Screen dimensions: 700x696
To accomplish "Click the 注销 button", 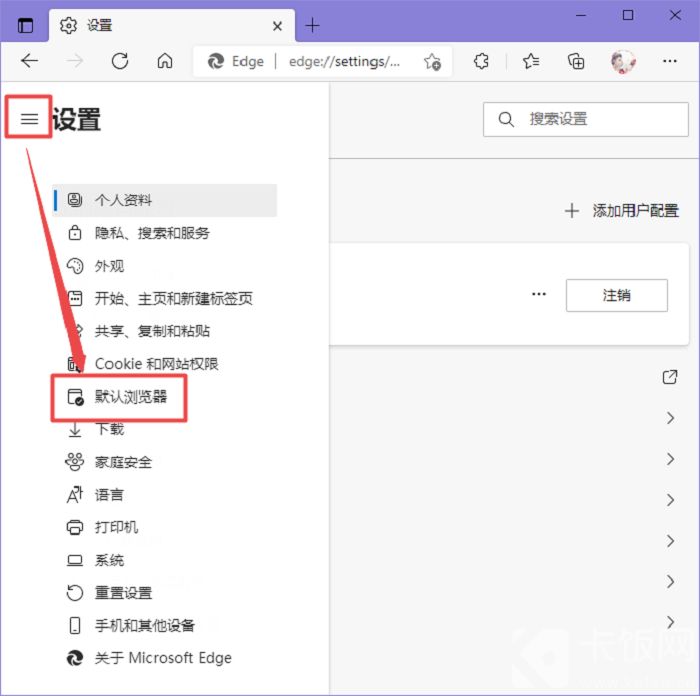I will tap(617, 295).
